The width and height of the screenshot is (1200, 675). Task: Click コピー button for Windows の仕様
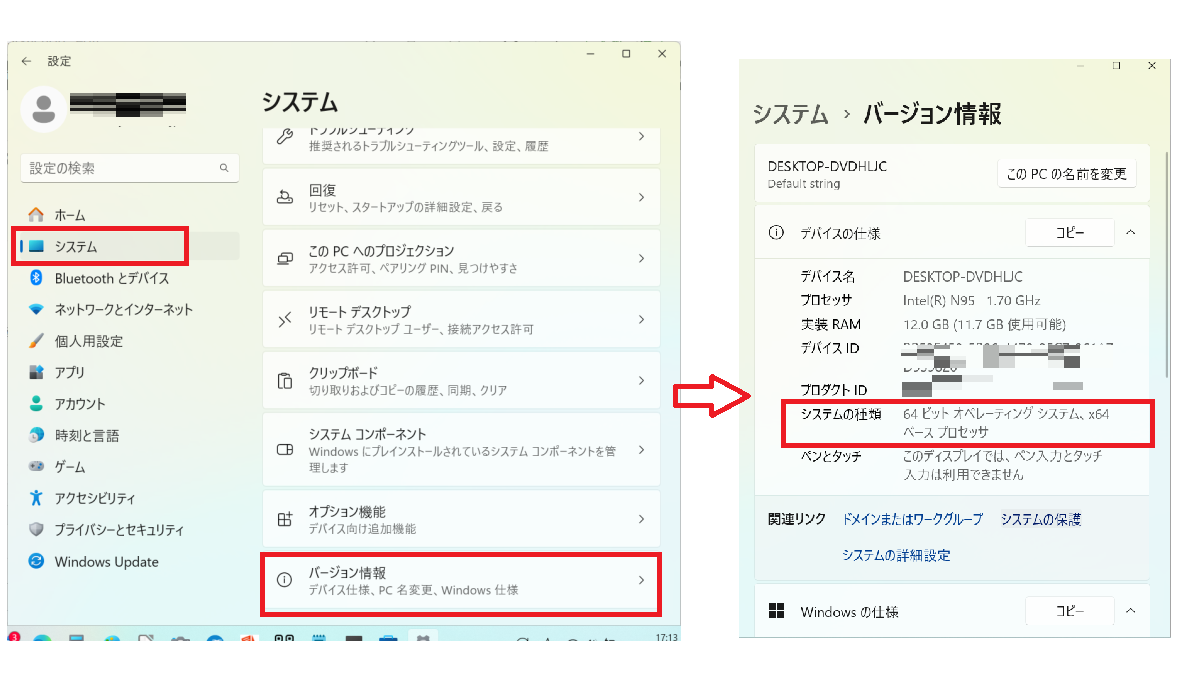(1070, 611)
